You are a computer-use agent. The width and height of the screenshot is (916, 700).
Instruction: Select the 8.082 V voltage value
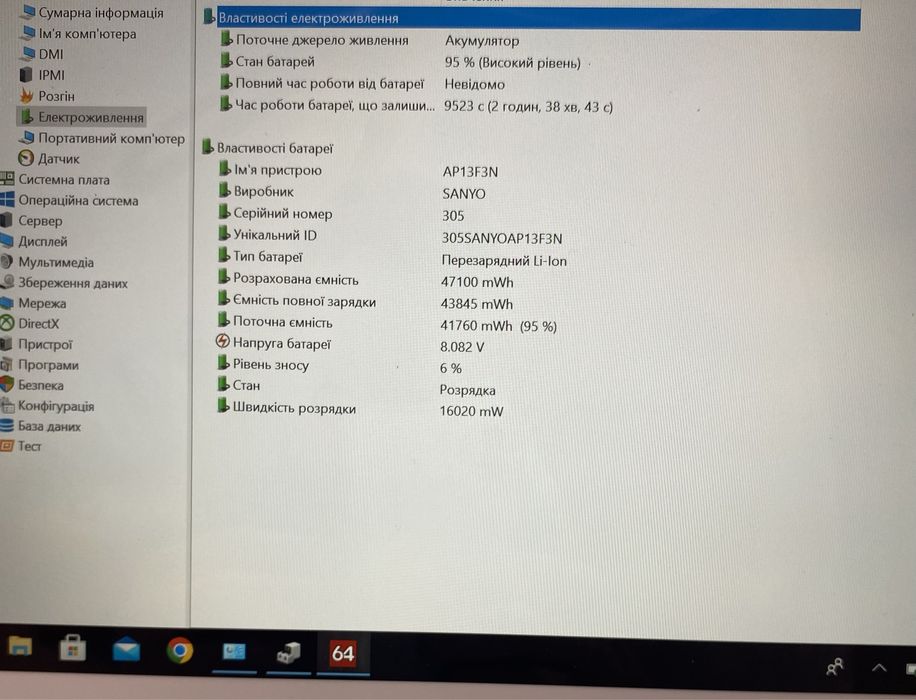pos(462,347)
